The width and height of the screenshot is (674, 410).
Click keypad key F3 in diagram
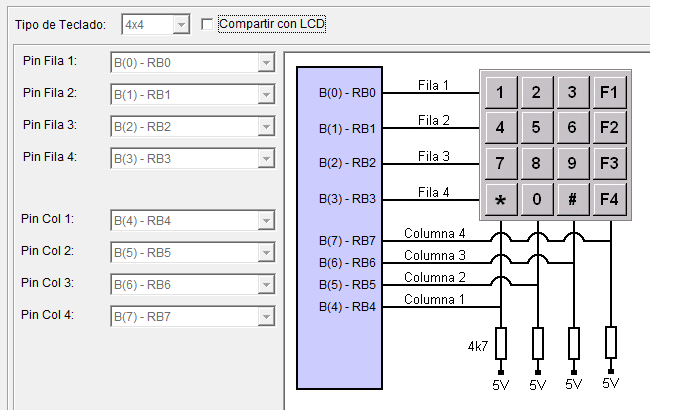coord(610,164)
